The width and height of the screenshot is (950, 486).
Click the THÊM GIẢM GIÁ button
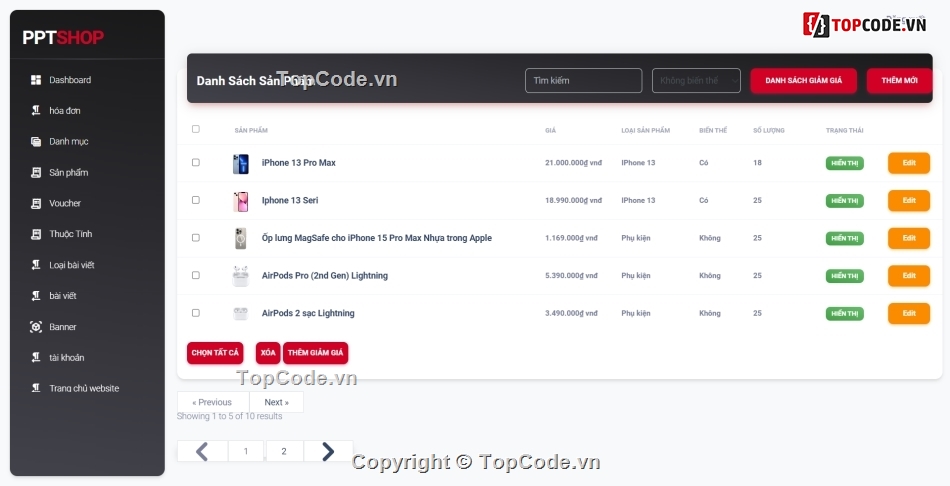click(x=315, y=353)
